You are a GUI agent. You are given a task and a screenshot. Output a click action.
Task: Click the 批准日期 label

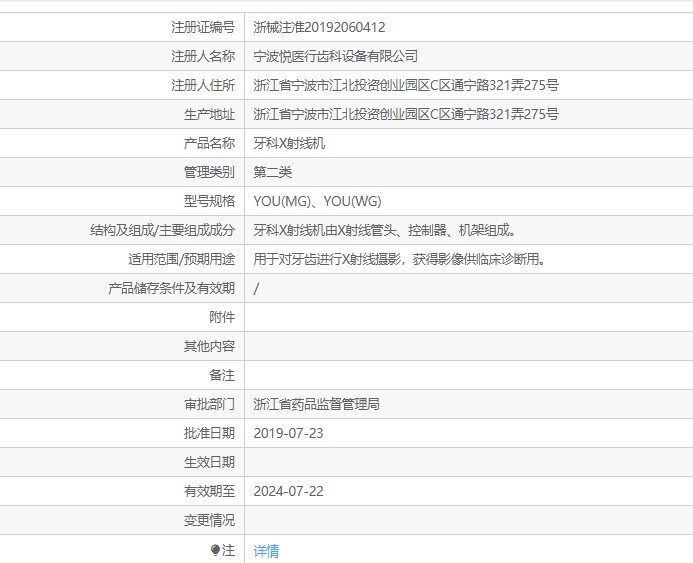tap(209, 433)
